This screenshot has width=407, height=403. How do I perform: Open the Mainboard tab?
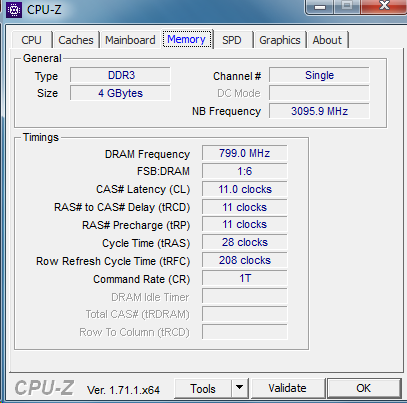point(130,40)
